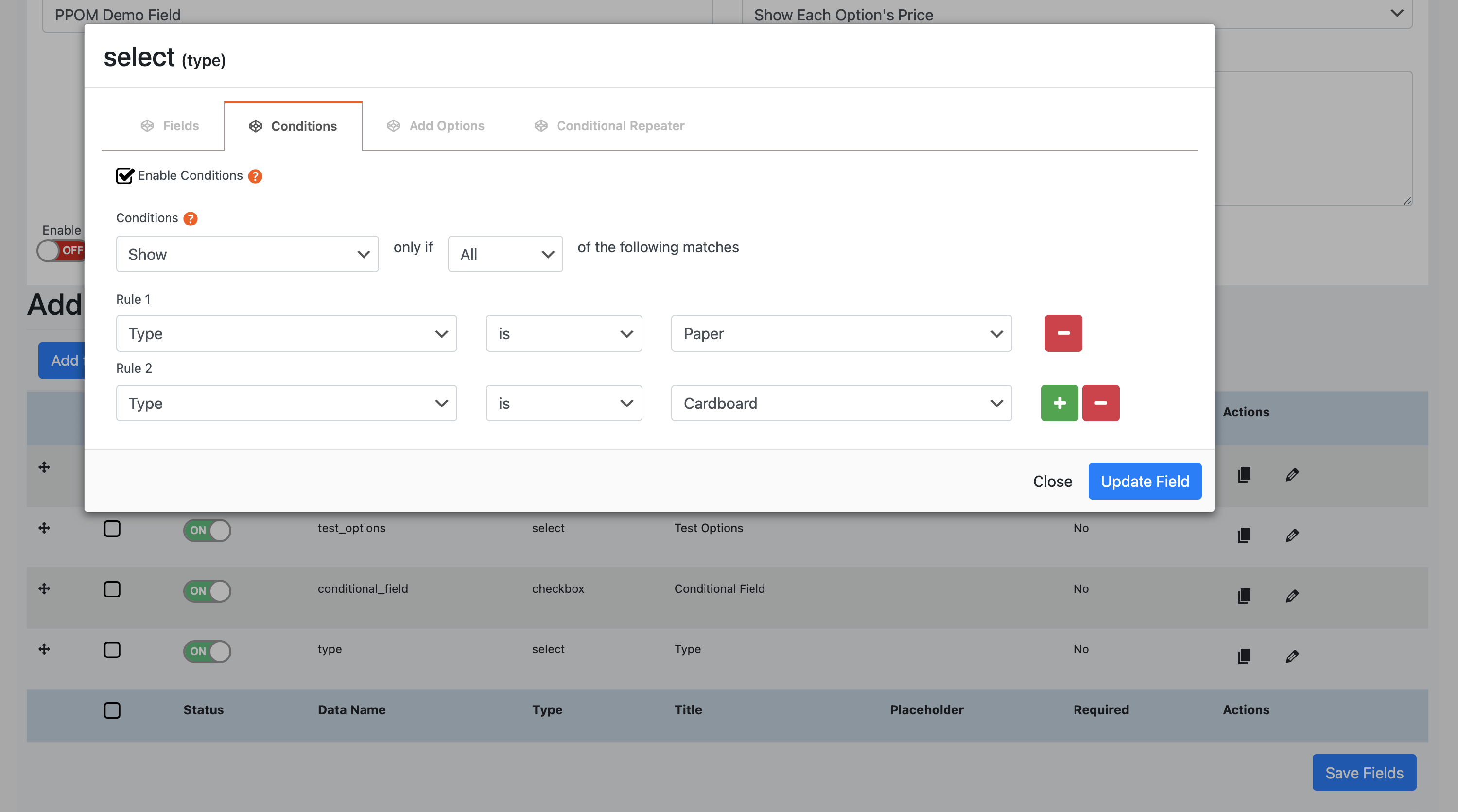Click the Update Field button
Screen dimensions: 1458x812
click(1145, 481)
